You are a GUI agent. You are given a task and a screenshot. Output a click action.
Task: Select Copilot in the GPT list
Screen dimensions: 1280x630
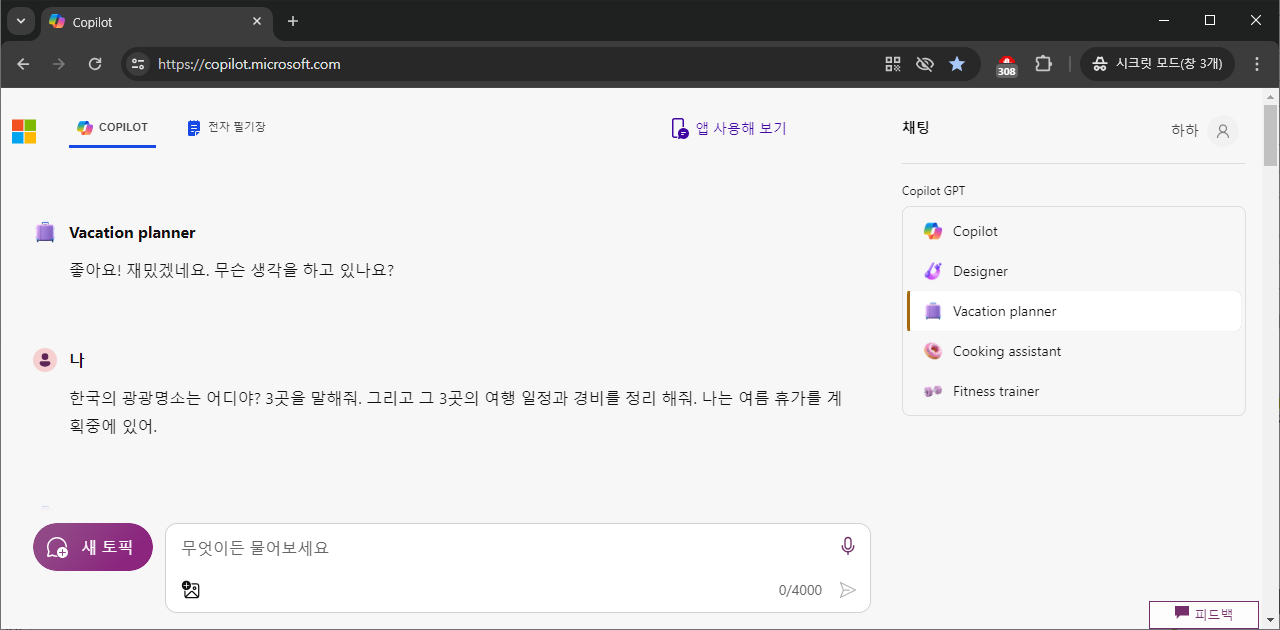coord(1074,231)
